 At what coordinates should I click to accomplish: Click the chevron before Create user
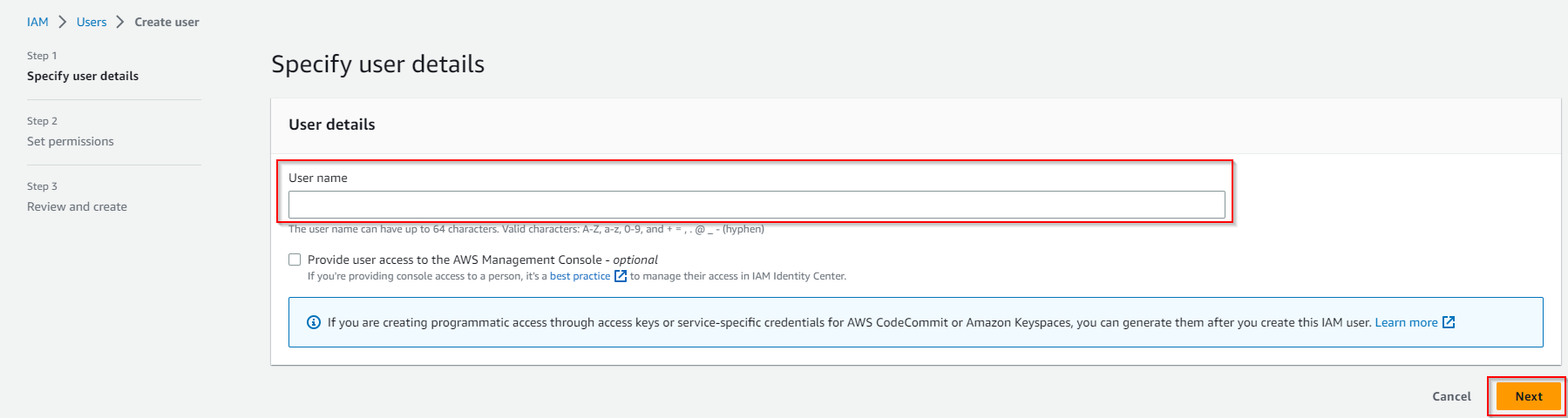click(120, 22)
